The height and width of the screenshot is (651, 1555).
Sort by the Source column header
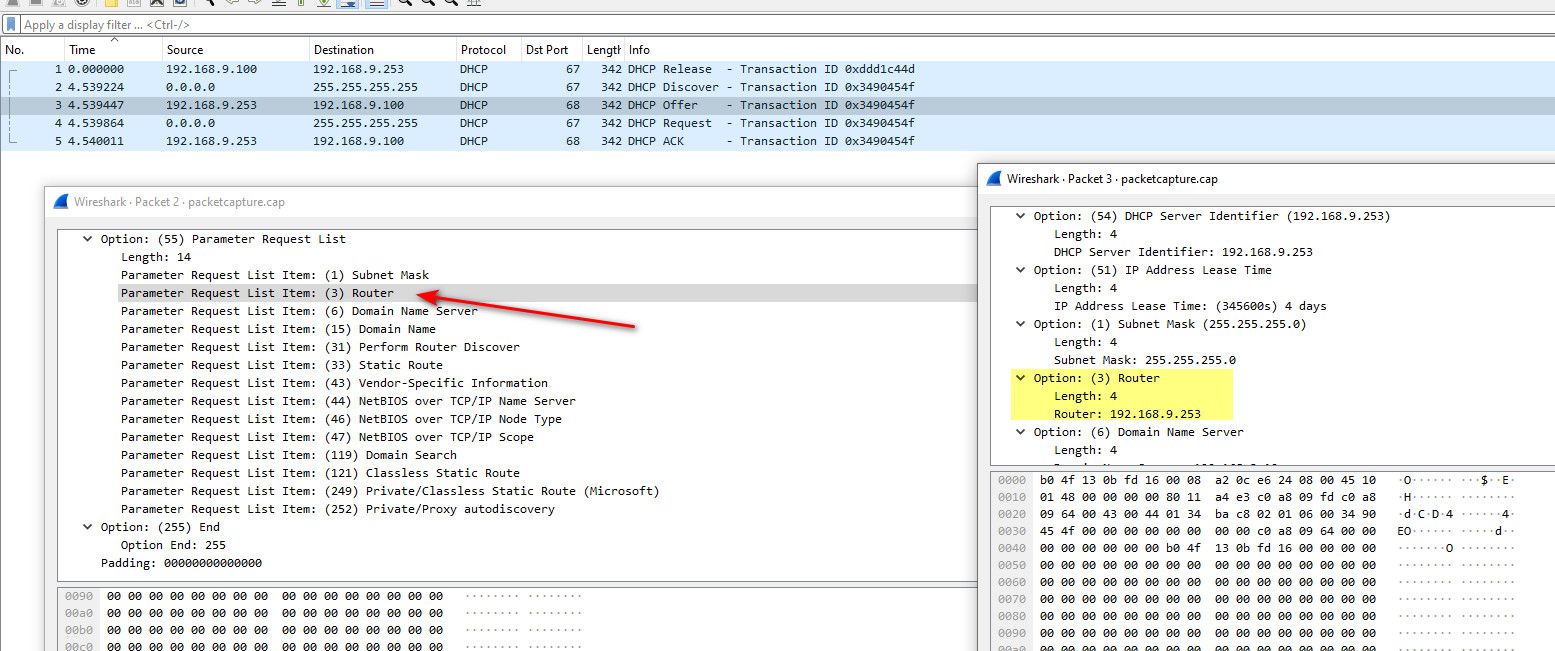click(x=235, y=50)
